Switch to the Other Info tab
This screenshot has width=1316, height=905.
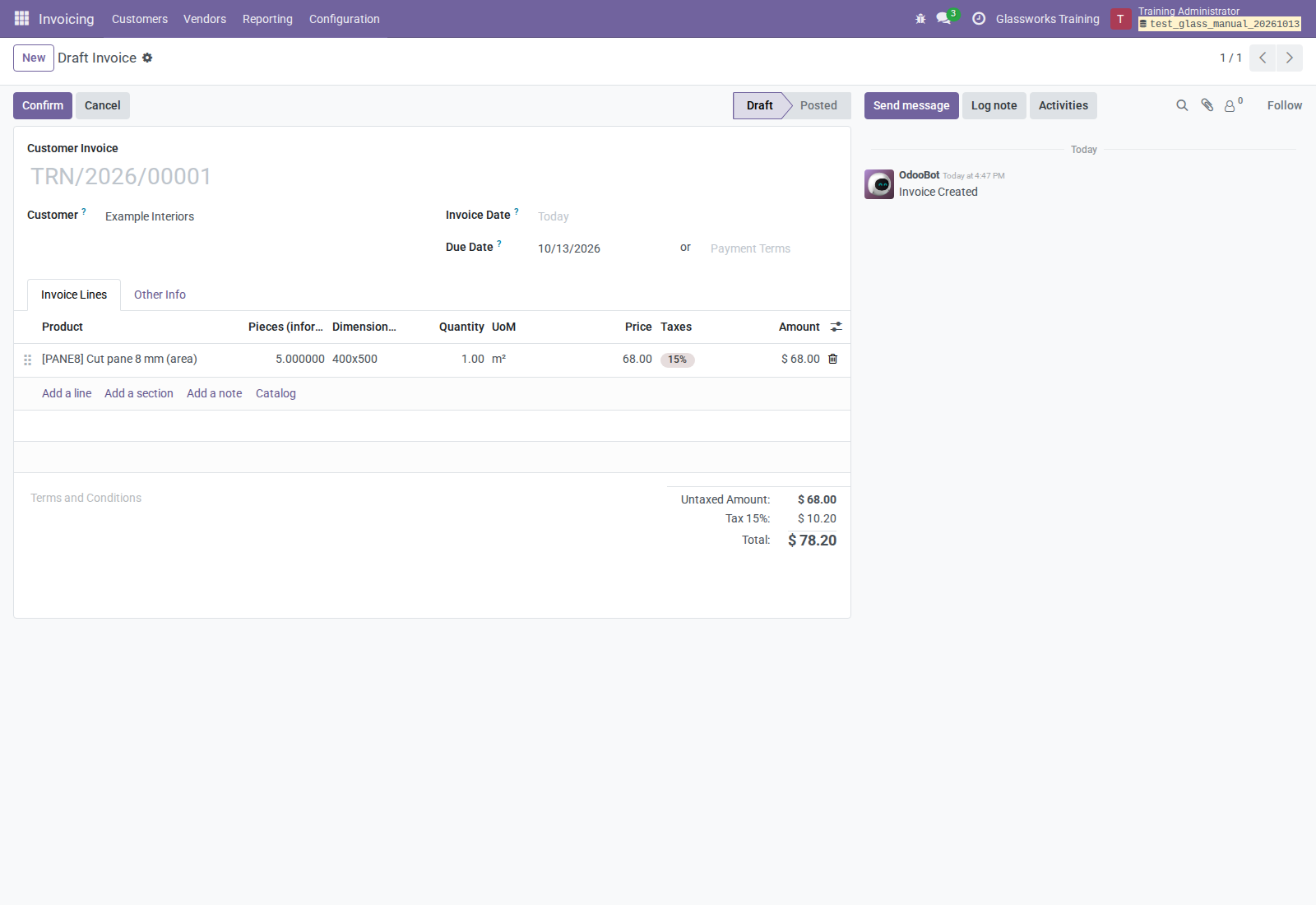[x=160, y=295]
